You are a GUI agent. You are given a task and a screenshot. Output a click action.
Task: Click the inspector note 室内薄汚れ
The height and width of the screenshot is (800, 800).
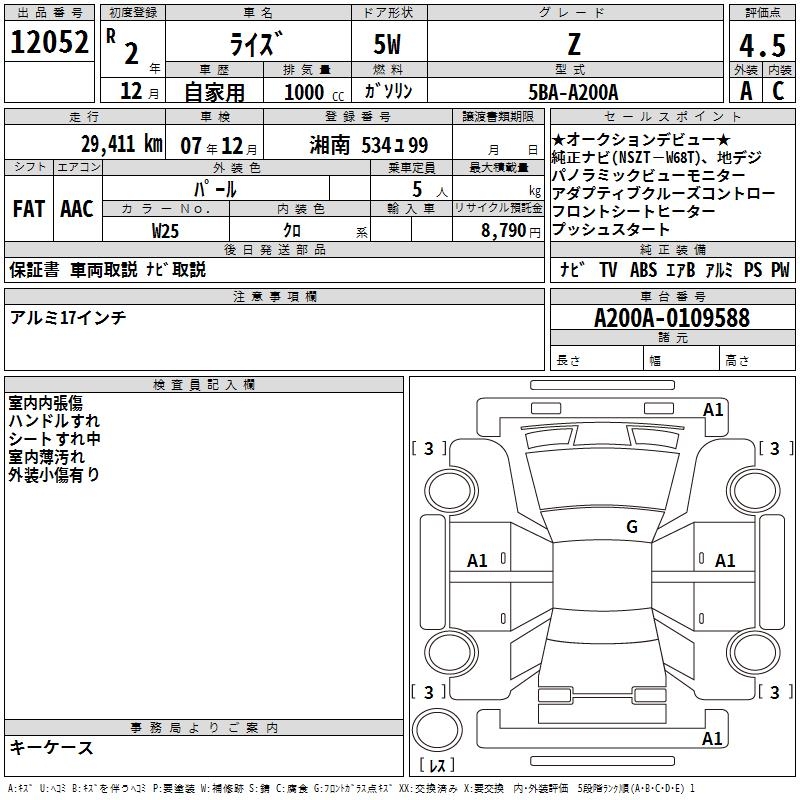(46, 457)
